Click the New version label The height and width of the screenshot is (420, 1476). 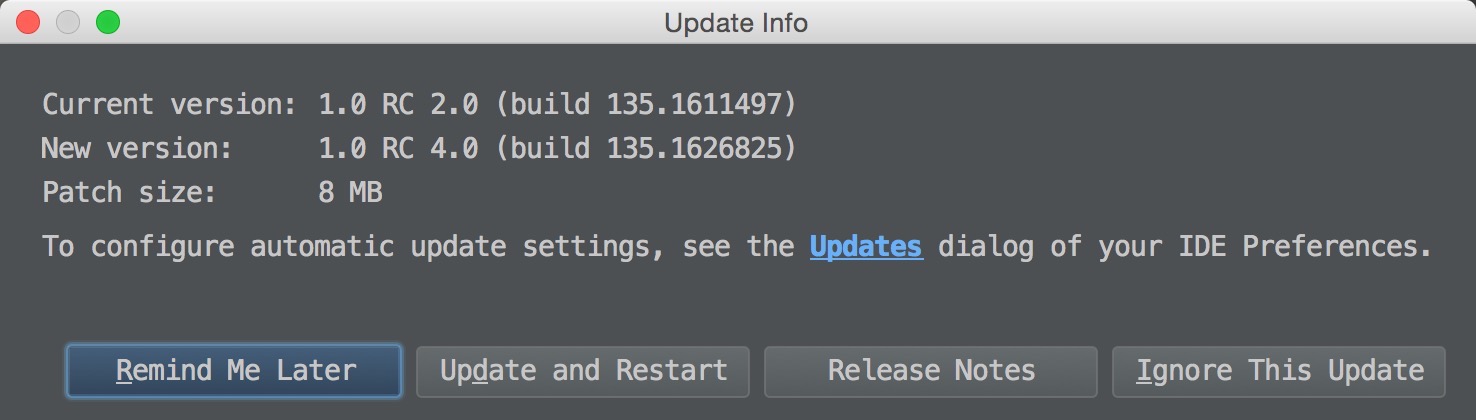point(137,149)
